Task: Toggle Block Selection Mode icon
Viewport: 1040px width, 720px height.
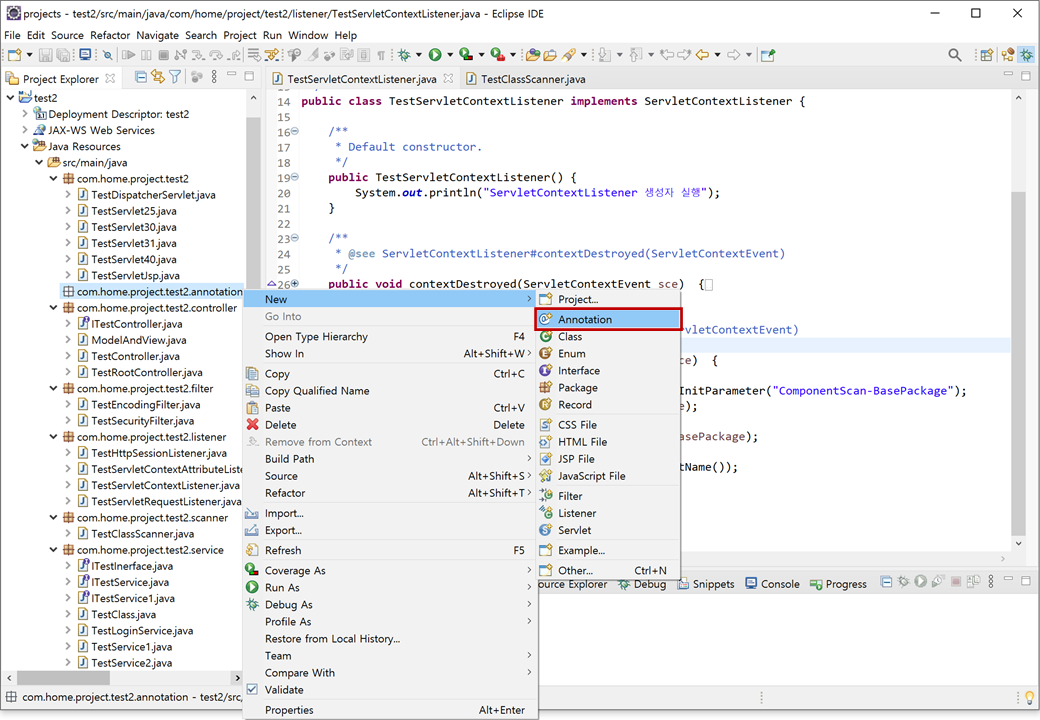Action: (363, 55)
